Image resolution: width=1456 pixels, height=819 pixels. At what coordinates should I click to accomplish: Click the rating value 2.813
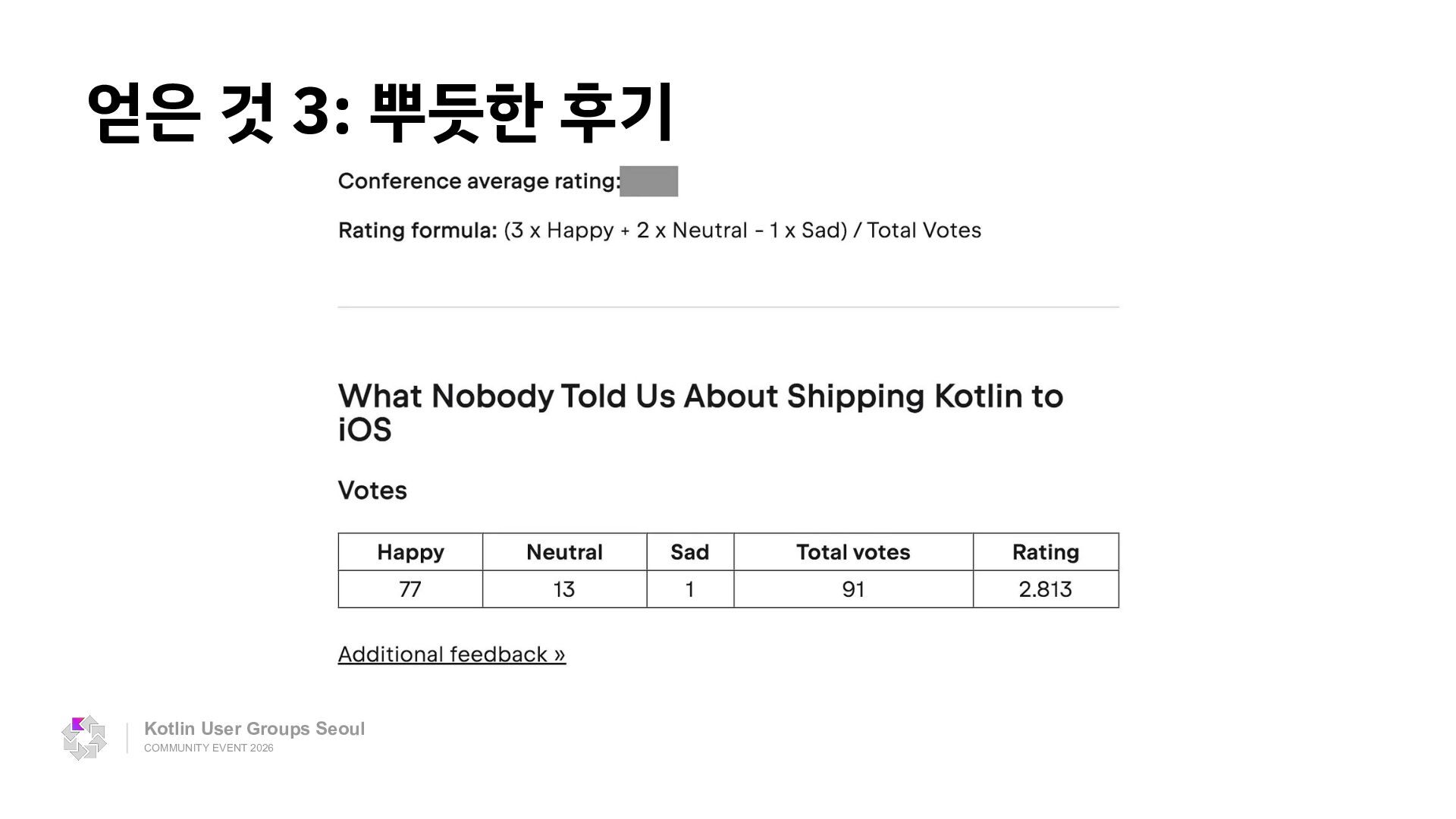[1046, 589]
